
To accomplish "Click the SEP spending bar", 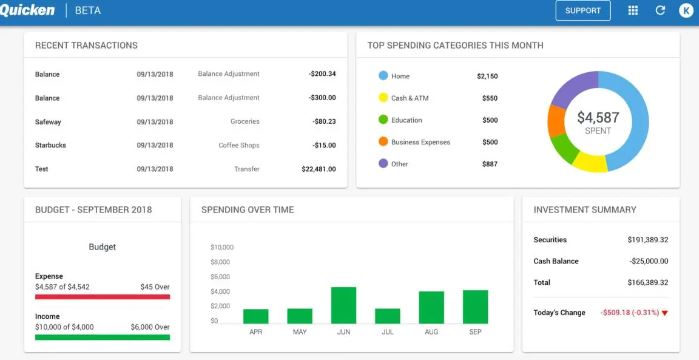I will tap(475, 307).
